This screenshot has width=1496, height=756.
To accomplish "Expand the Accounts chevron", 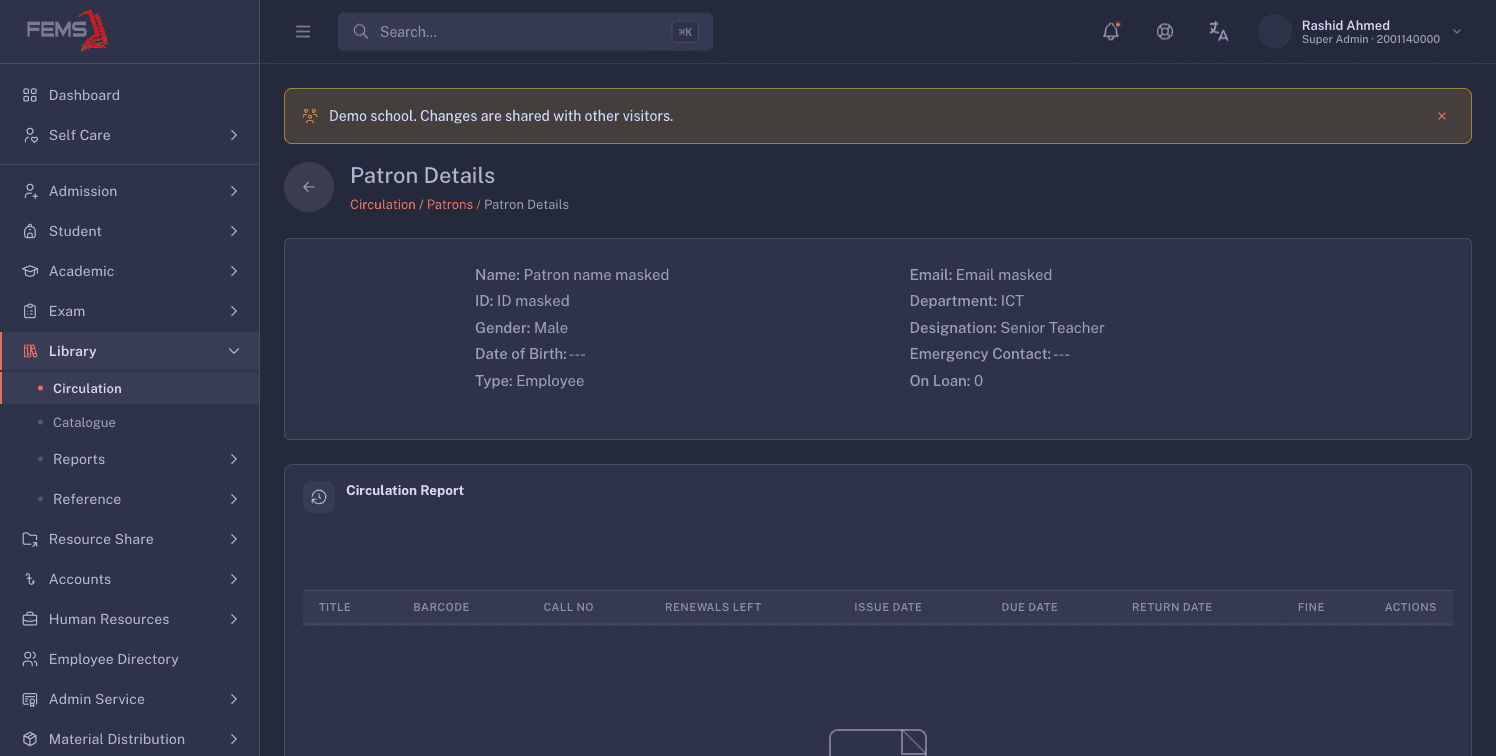I will 234,579.
